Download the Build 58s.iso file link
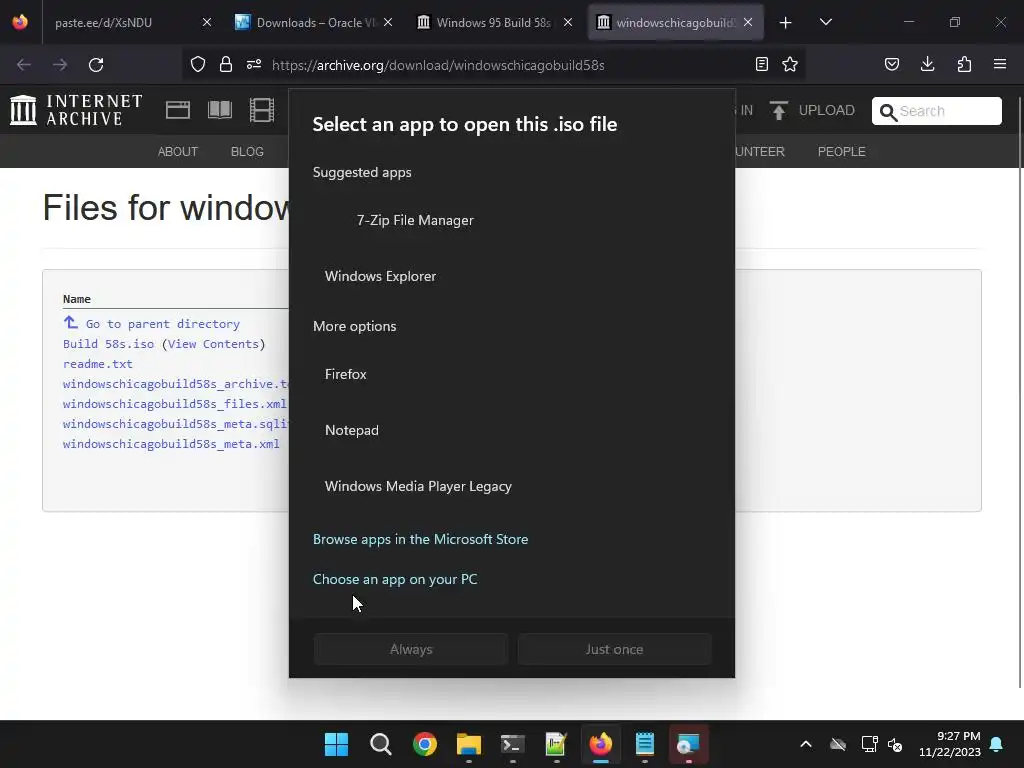Image resolution: width=1024 pixels, height=768 pixels. (x=108, y=344)
